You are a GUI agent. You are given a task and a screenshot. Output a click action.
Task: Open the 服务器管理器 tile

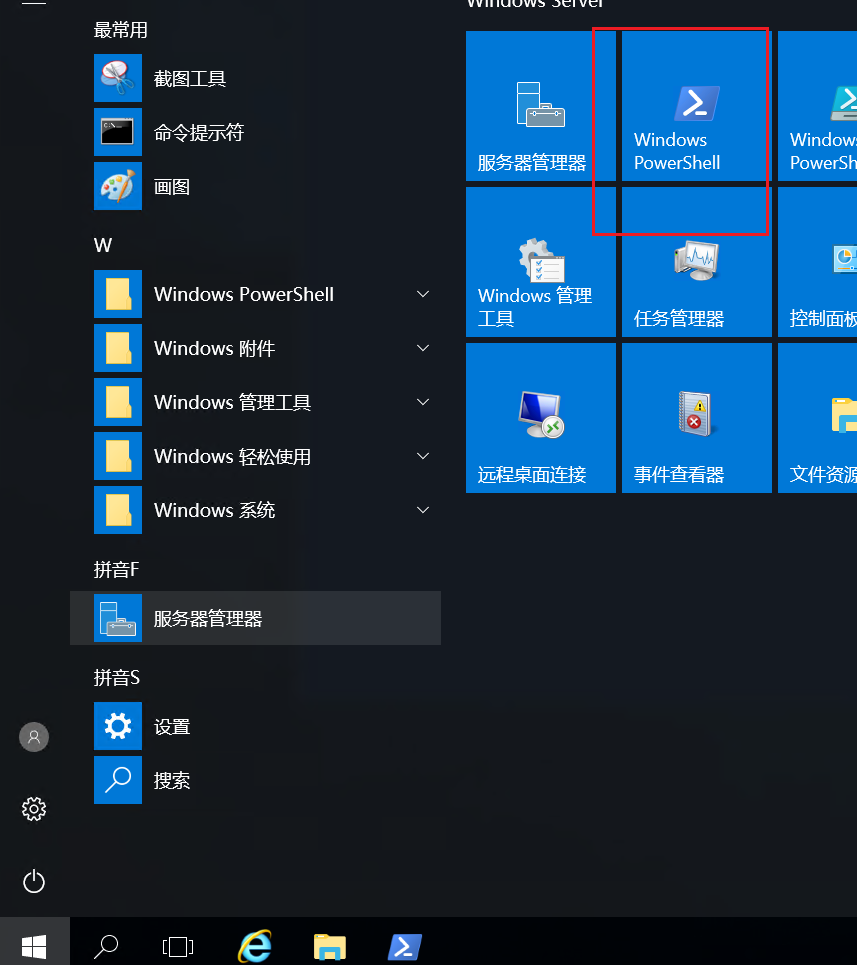(x=541, y=106)
